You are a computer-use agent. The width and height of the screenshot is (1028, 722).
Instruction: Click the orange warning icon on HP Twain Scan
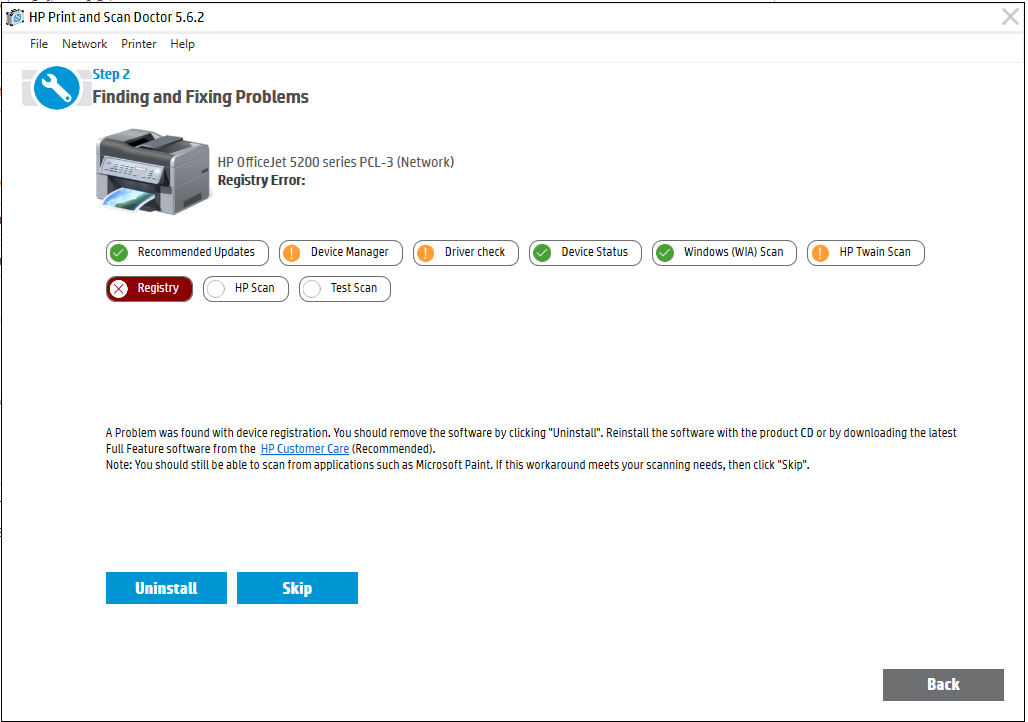click(820, 252)
